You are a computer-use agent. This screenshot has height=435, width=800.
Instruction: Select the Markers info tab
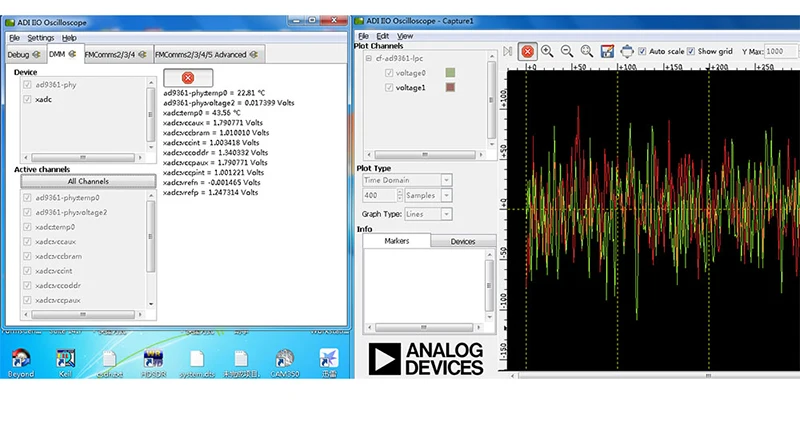396,241
